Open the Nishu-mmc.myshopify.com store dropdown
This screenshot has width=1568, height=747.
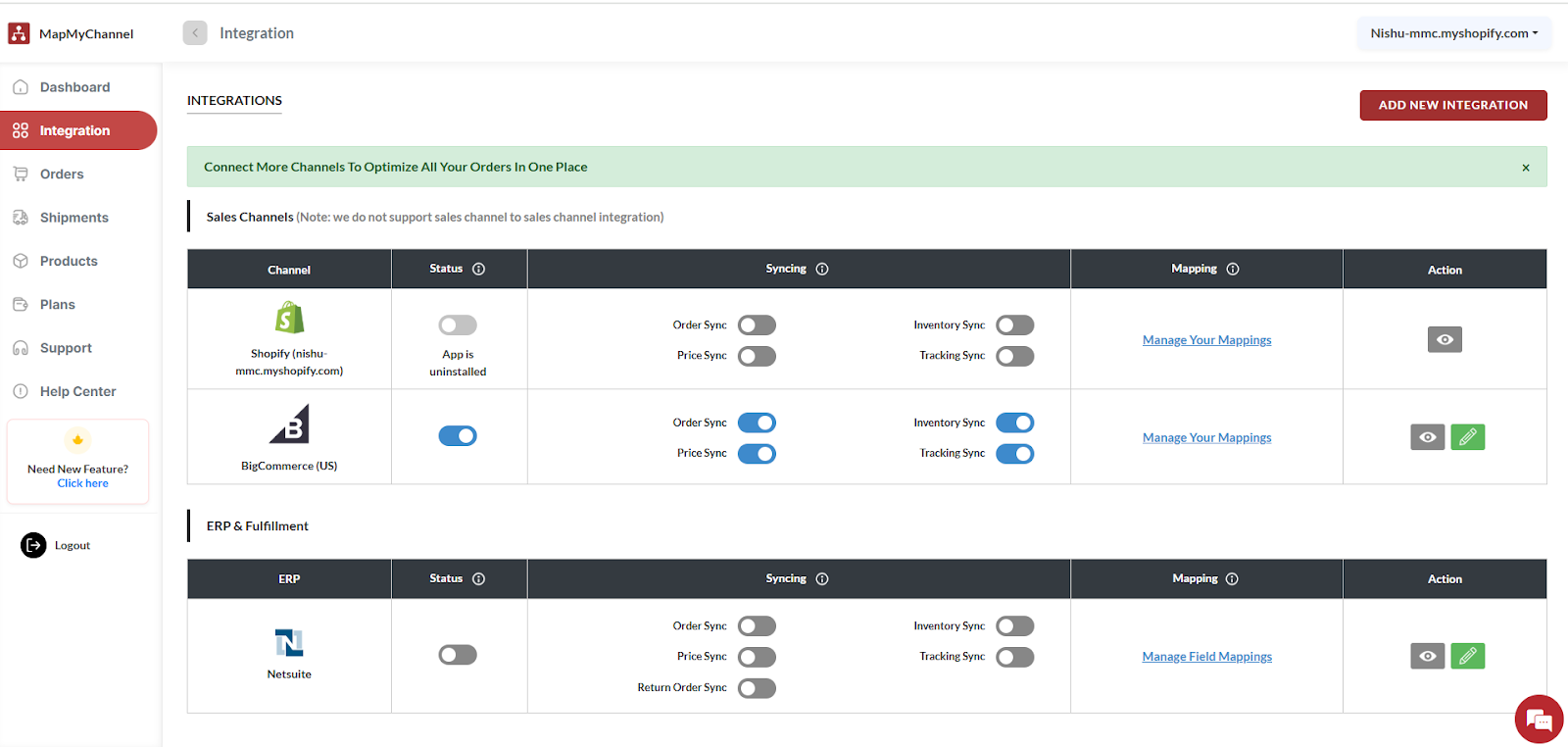[1453, 33]
